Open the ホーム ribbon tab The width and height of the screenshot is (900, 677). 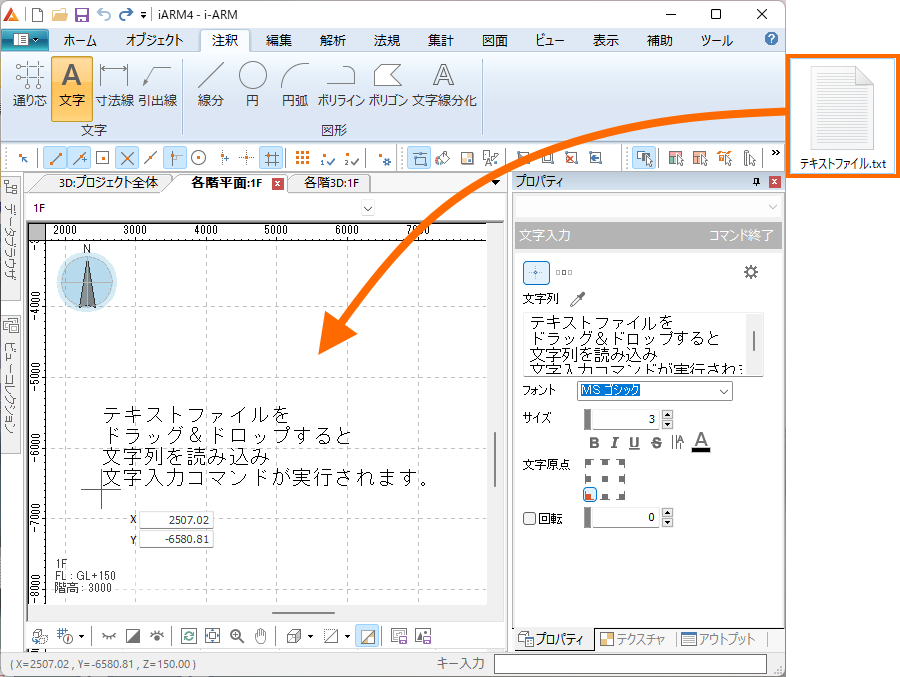click(80, 40)
